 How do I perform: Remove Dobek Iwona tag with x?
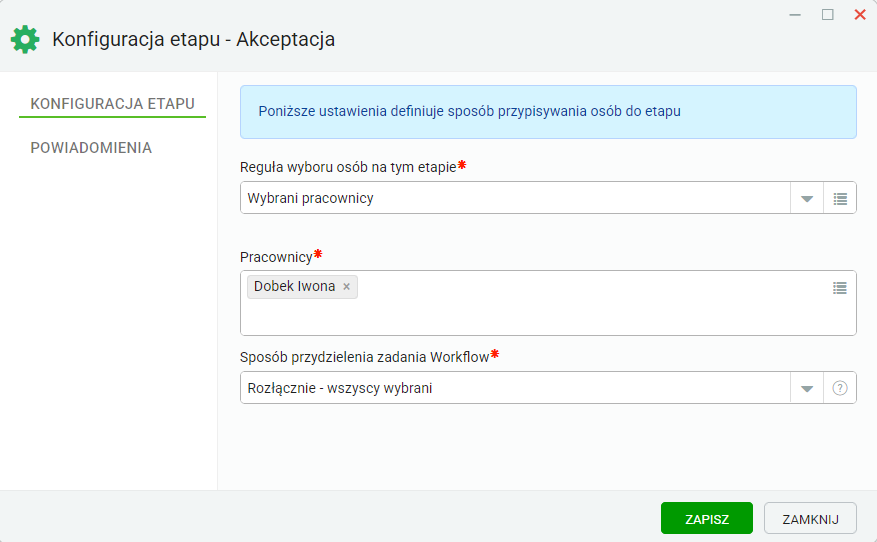click(346, 286)
